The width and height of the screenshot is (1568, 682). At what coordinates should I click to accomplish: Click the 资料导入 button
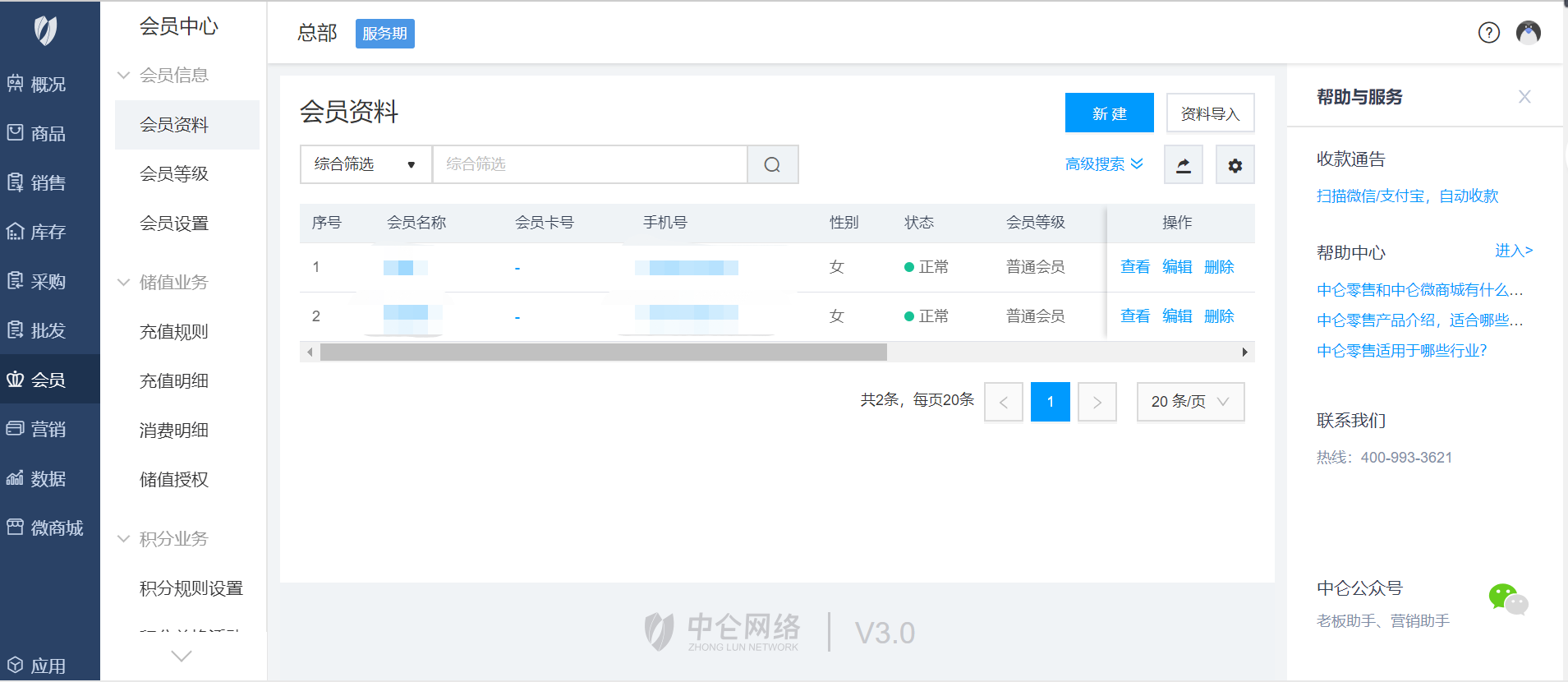[x=1209, y=113]
